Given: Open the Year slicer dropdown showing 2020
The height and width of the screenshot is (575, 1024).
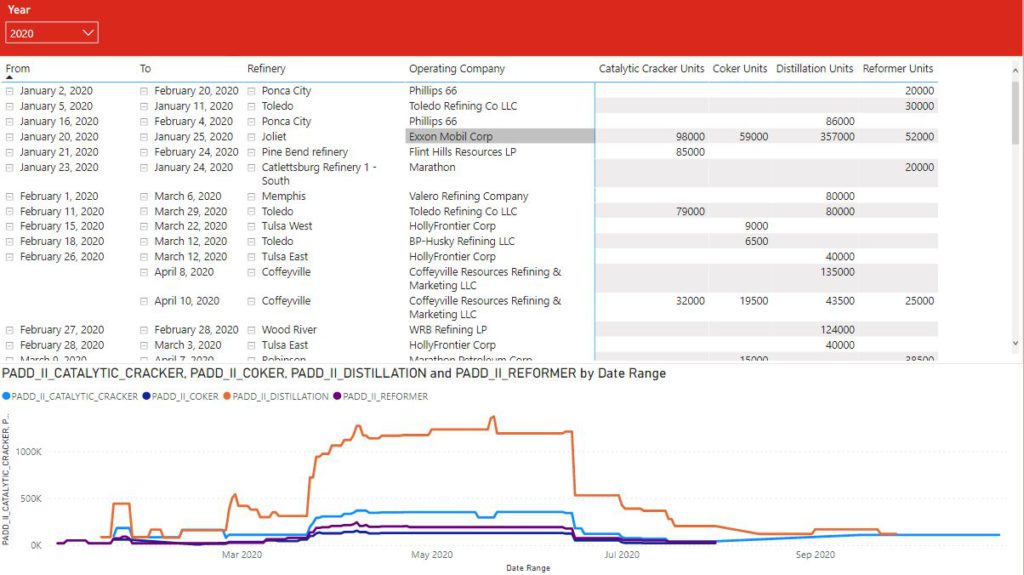Looking at the screenshot, I should pos(52,33).
